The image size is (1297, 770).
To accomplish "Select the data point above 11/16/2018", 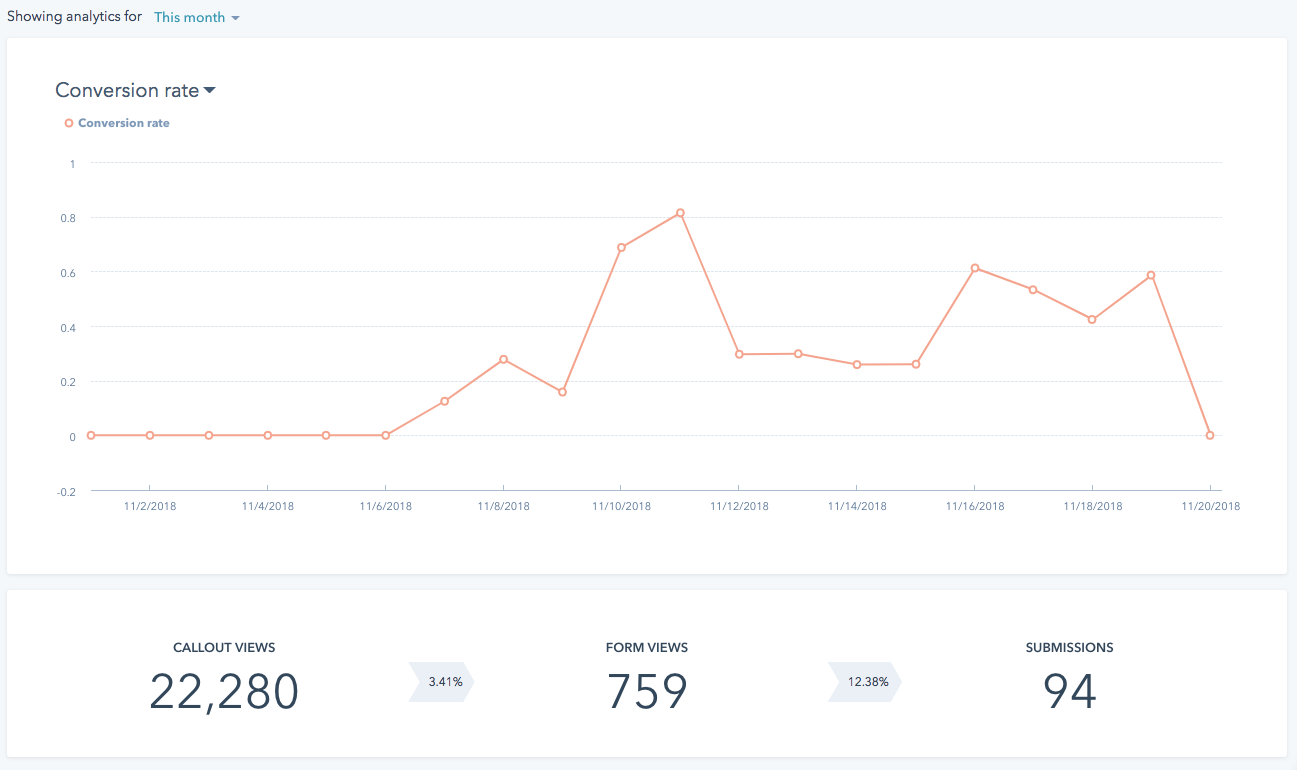I will pyautogui.click(x=974, y=268).
